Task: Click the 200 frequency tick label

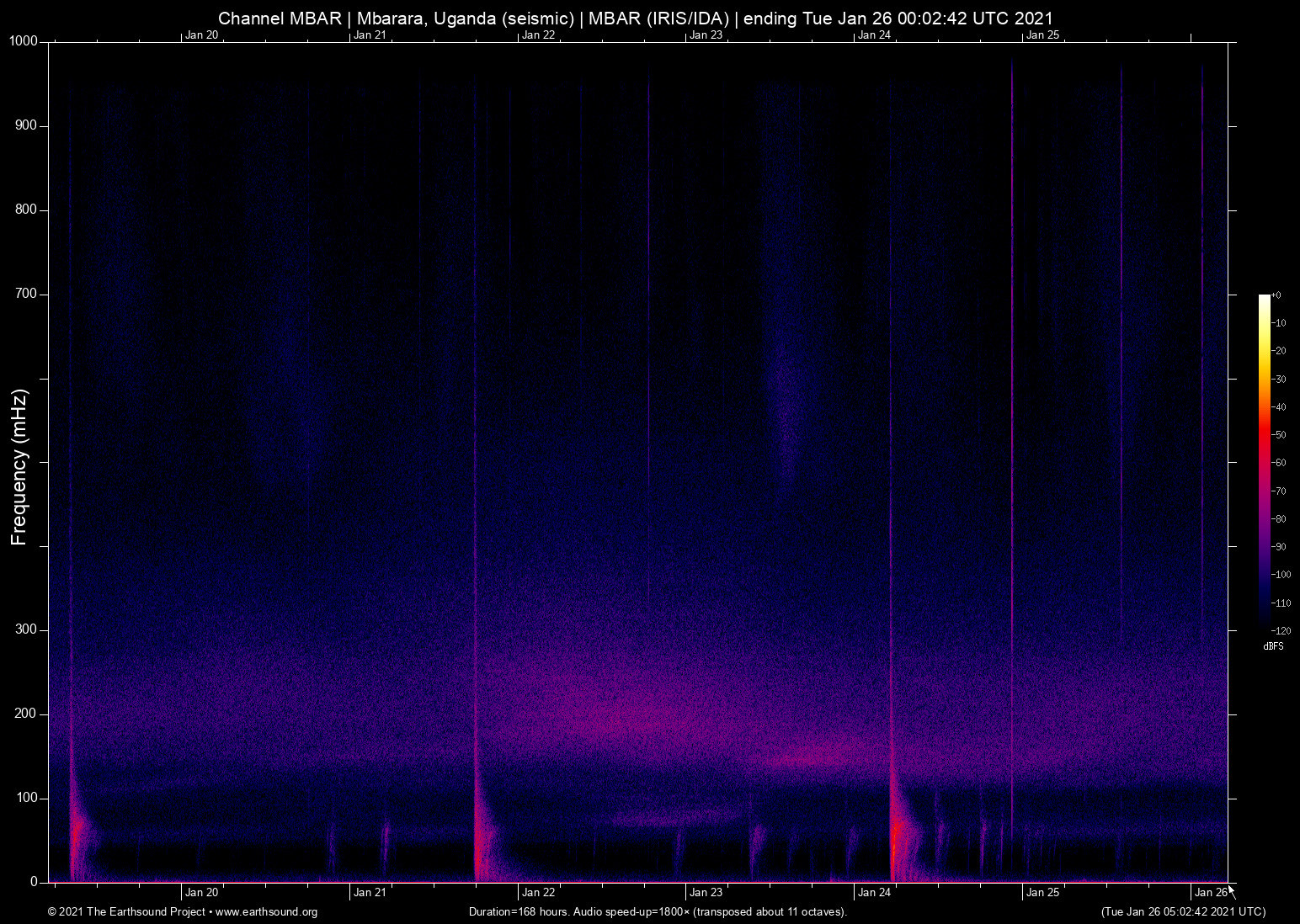Action: click(27, 714)
